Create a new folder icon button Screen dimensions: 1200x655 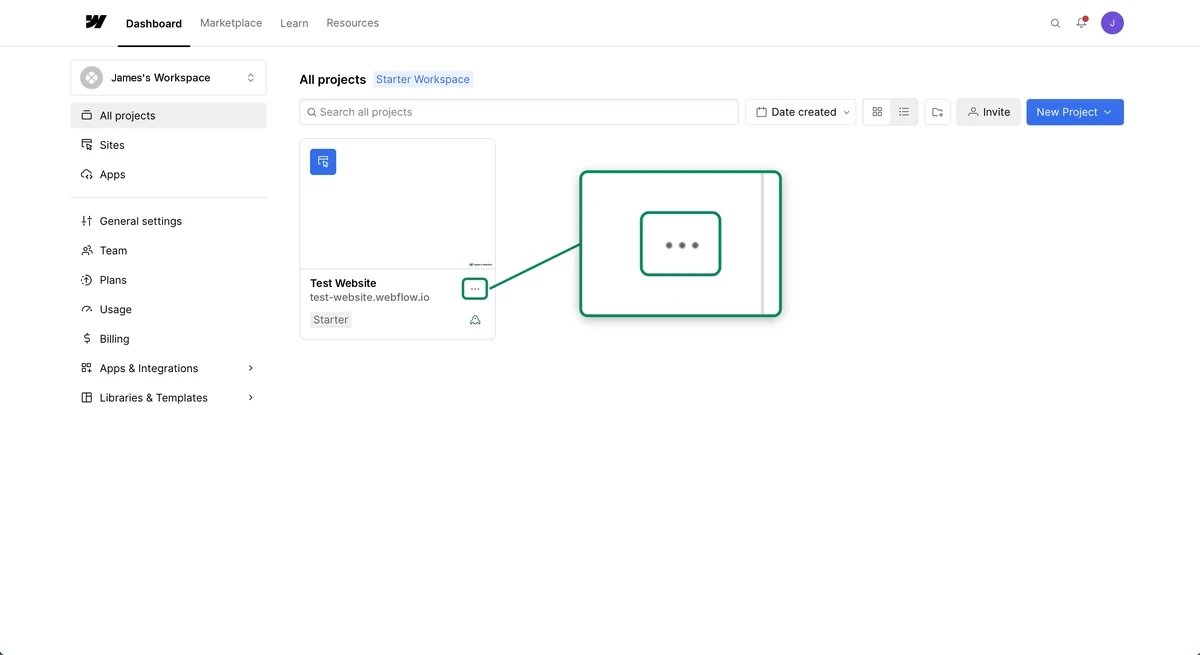click(x=937, y=112)
